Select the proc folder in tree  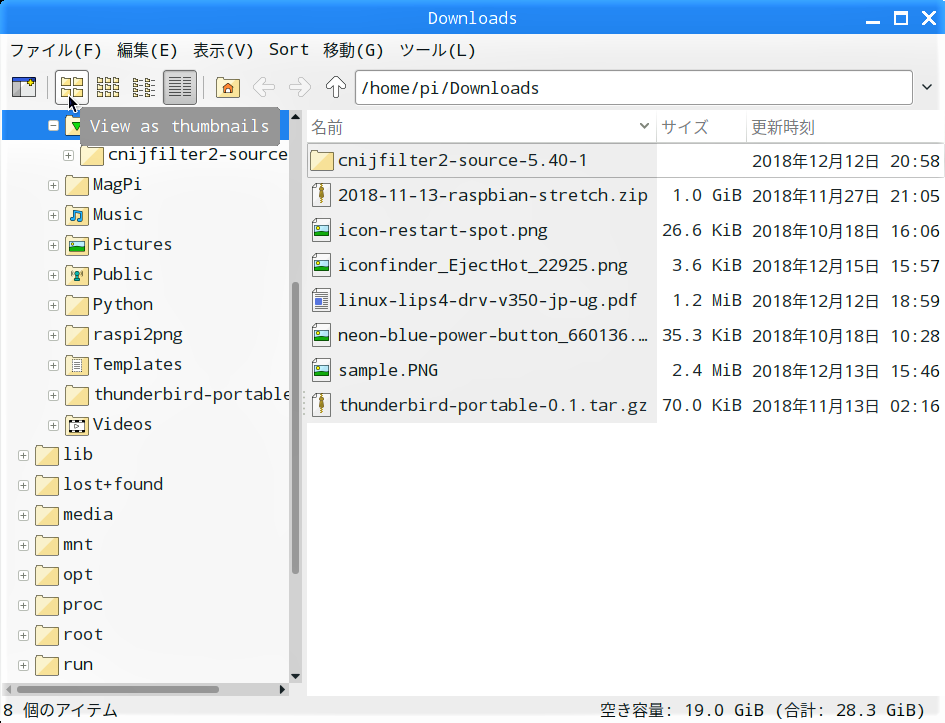pos(69,605)
